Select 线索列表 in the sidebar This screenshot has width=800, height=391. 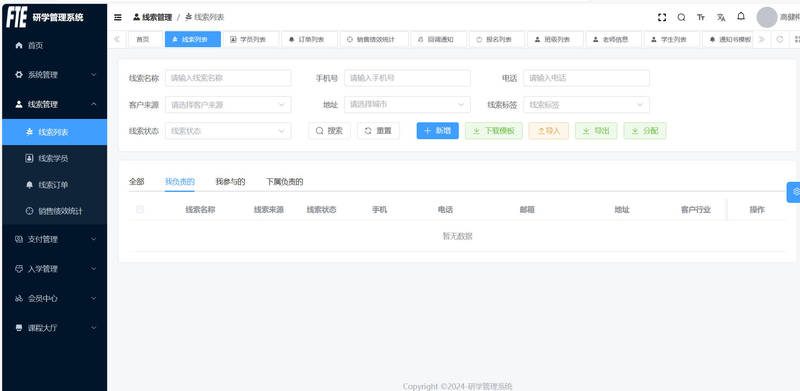55,132
